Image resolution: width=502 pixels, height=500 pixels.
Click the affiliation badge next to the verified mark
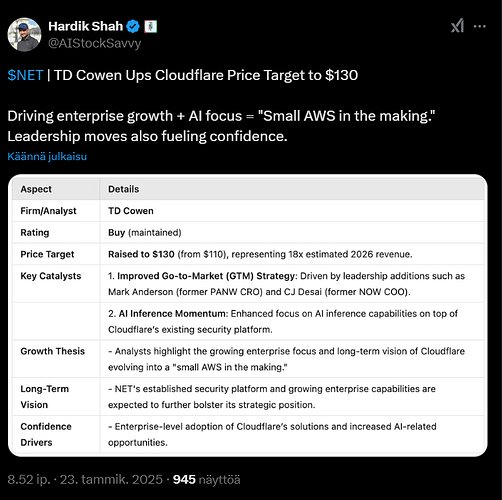151,26
